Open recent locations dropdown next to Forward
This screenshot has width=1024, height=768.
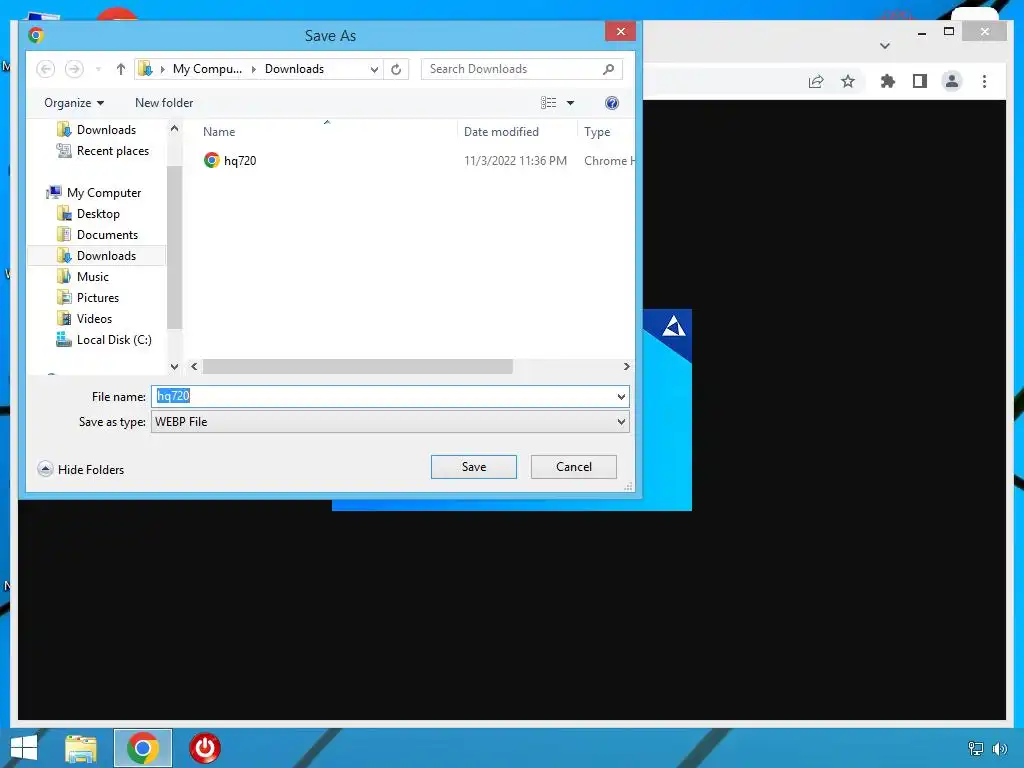(99, 69)
